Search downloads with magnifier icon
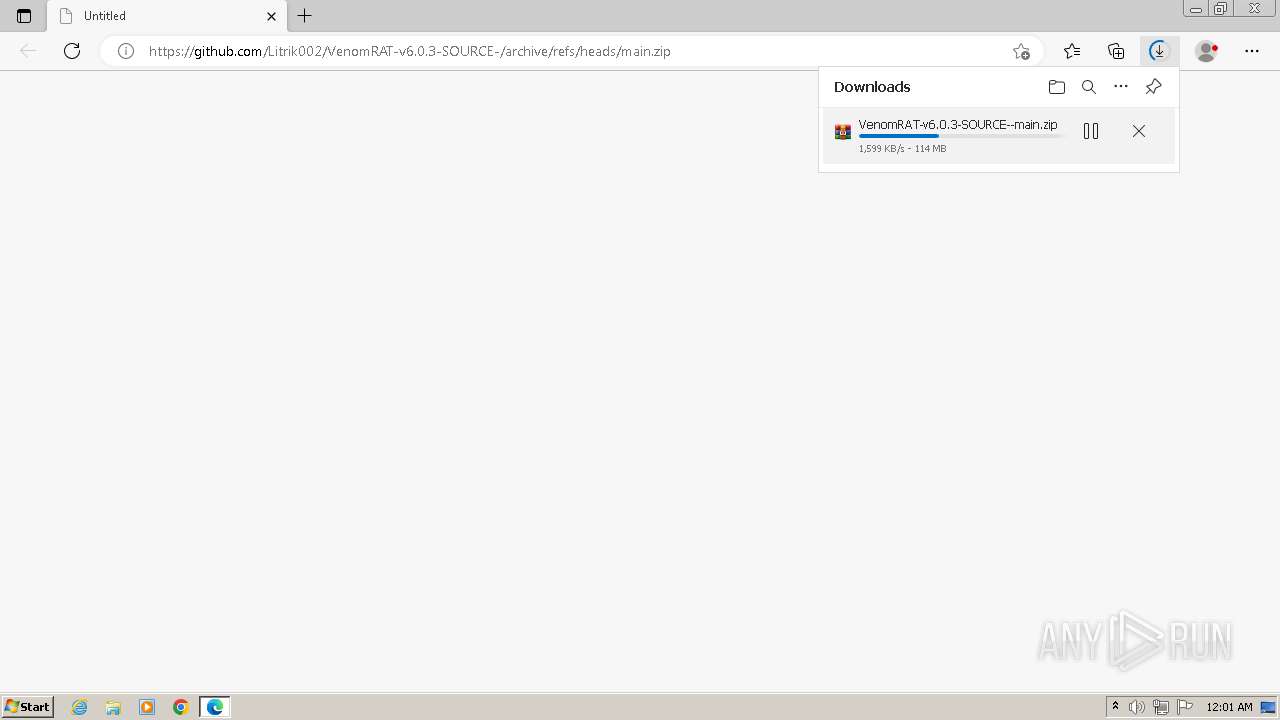The image size is (1280, 720). point(1089,87)
